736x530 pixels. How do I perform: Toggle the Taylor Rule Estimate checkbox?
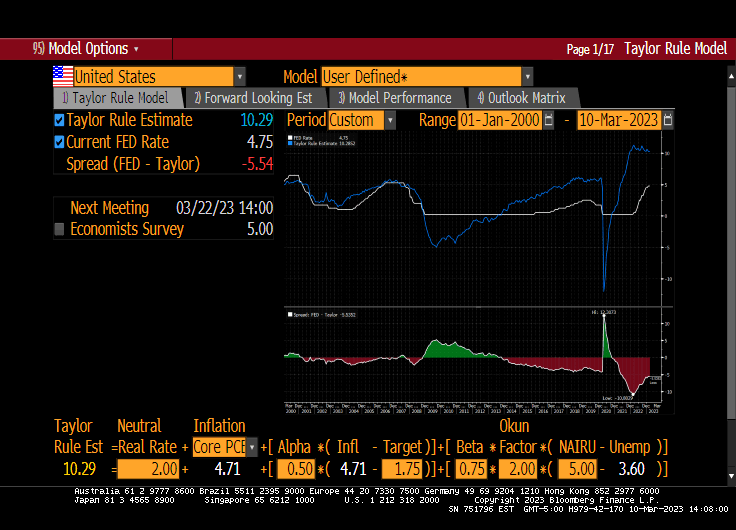59,120
